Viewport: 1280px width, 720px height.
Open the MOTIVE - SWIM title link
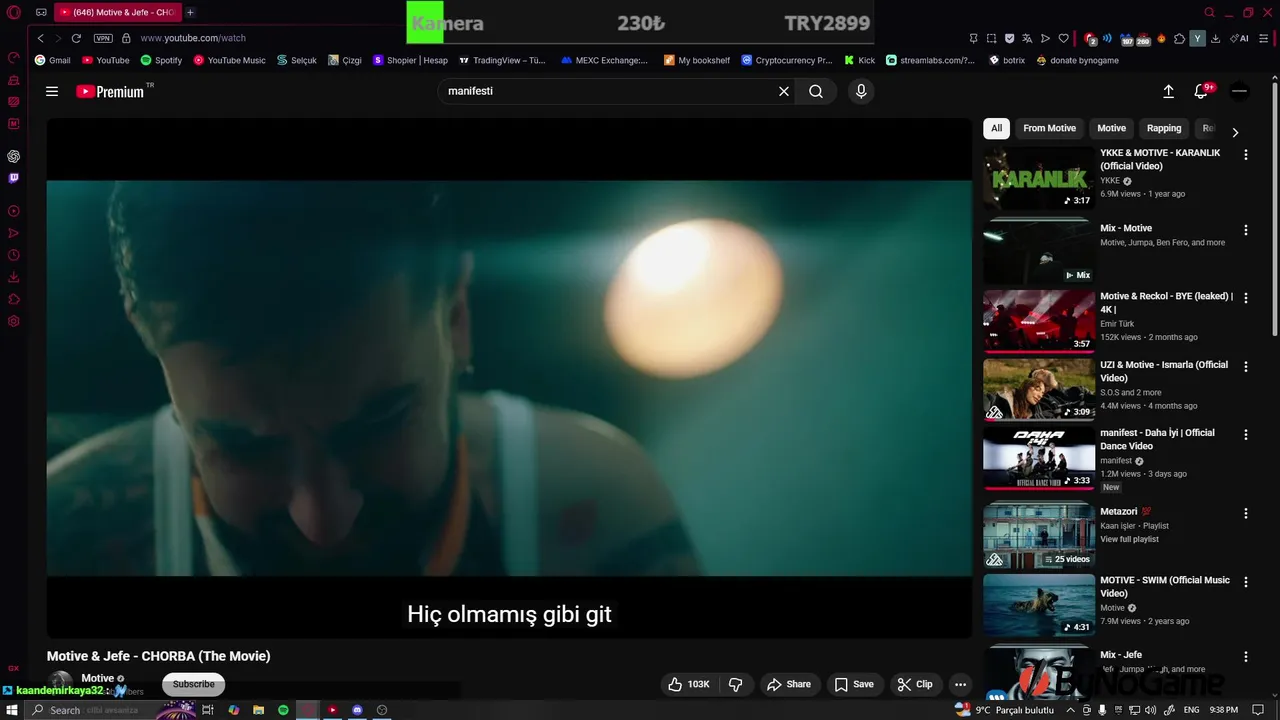pos(1165,587)
